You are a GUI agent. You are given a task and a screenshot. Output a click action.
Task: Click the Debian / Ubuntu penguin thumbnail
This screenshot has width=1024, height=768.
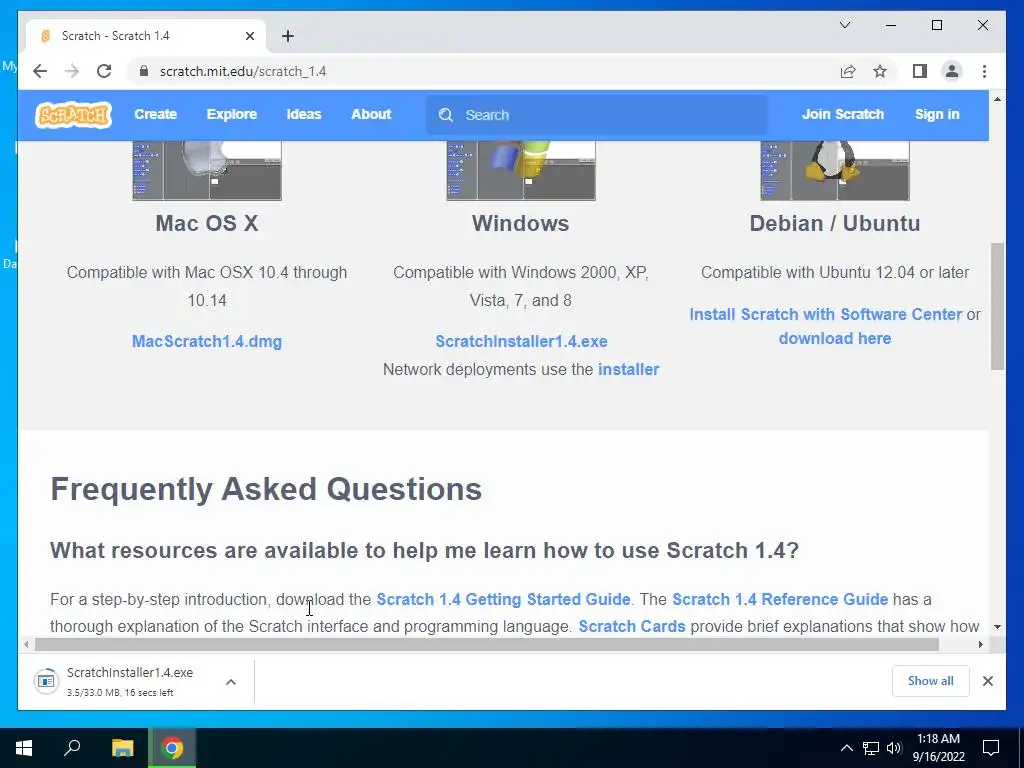pyautogui.click(x=835, y=170)
